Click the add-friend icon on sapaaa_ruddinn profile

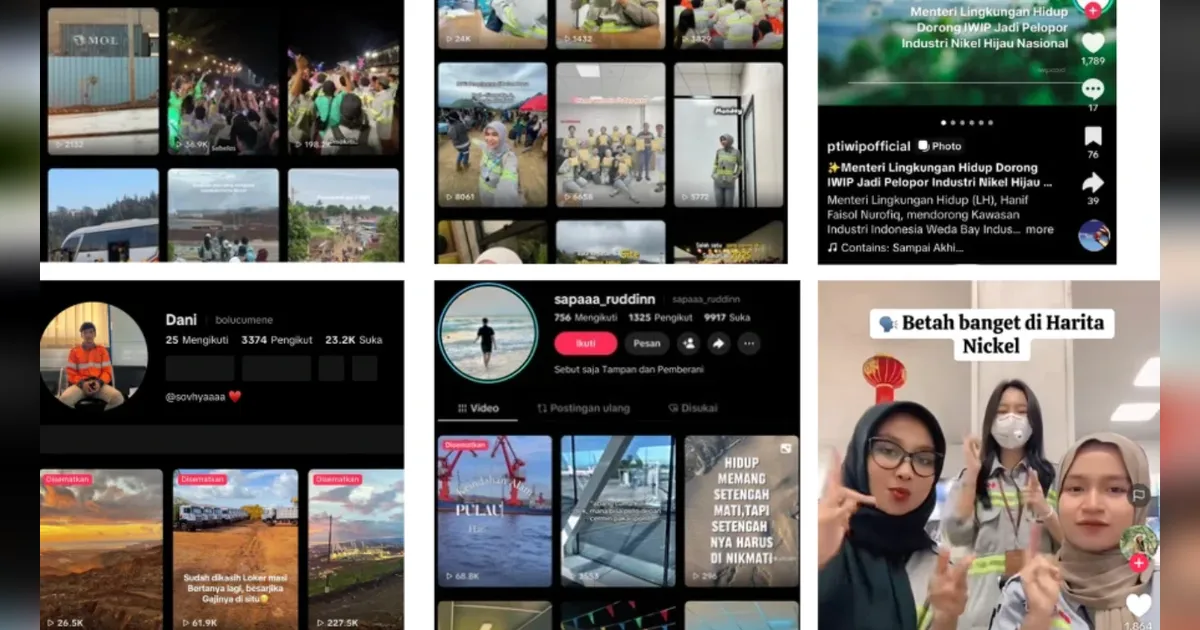point(689,343)
